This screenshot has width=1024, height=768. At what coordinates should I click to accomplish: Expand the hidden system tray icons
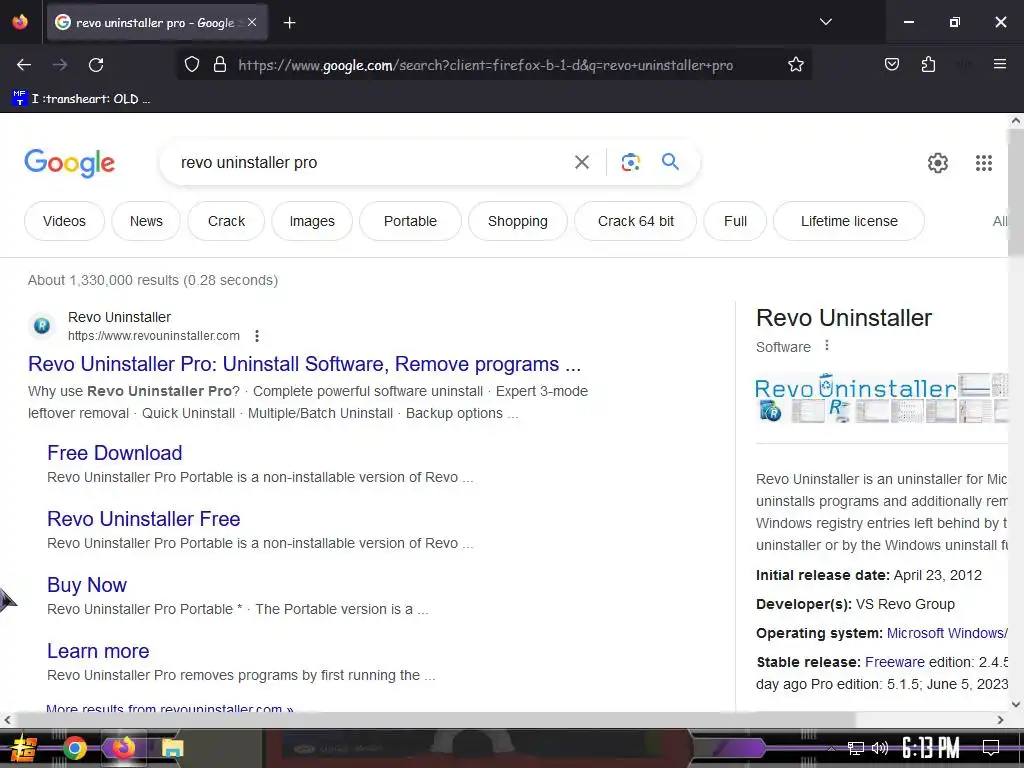click(830, 748)
